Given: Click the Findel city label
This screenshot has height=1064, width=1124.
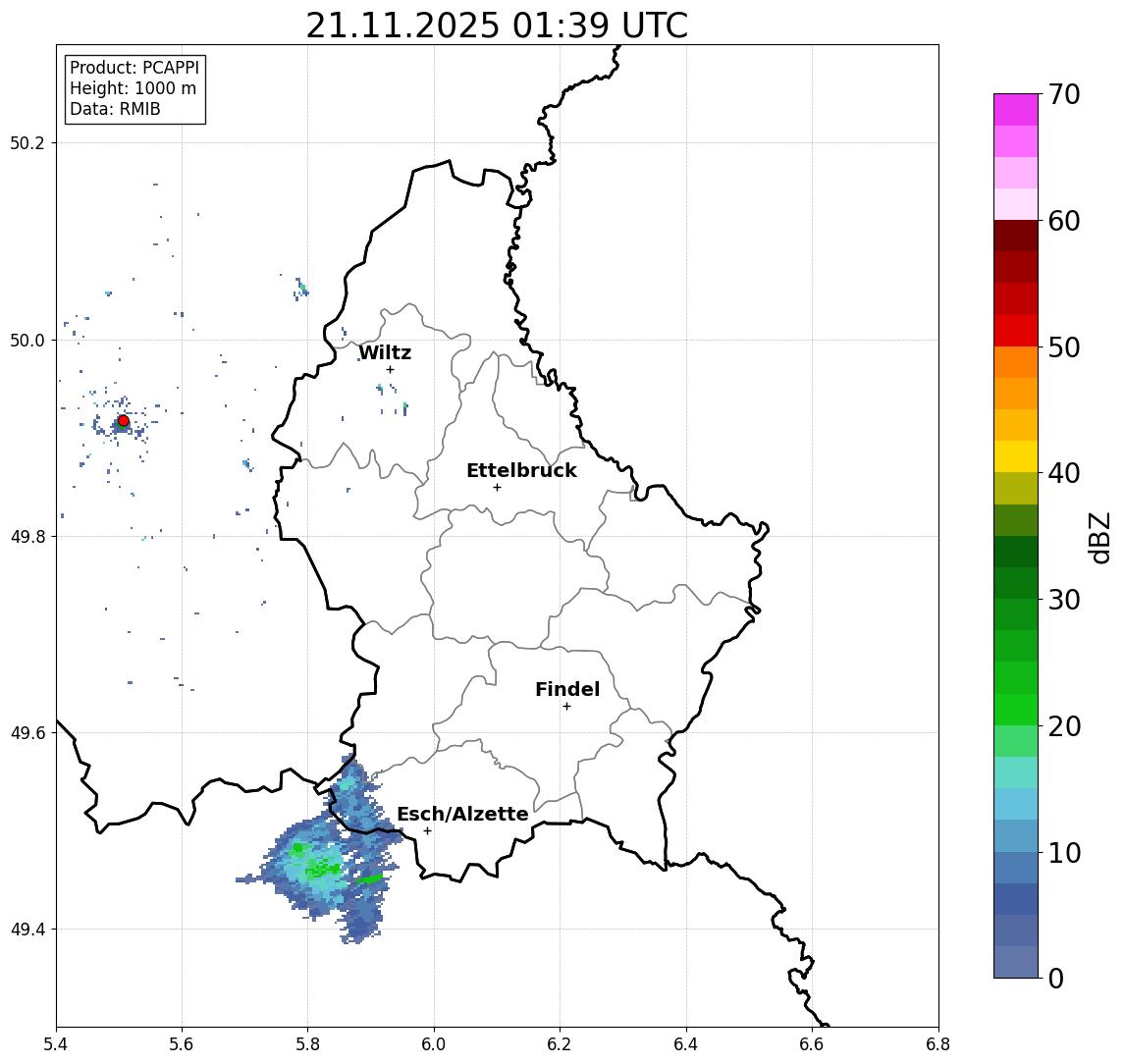Looking at the screenshot, I should (567, 689).
